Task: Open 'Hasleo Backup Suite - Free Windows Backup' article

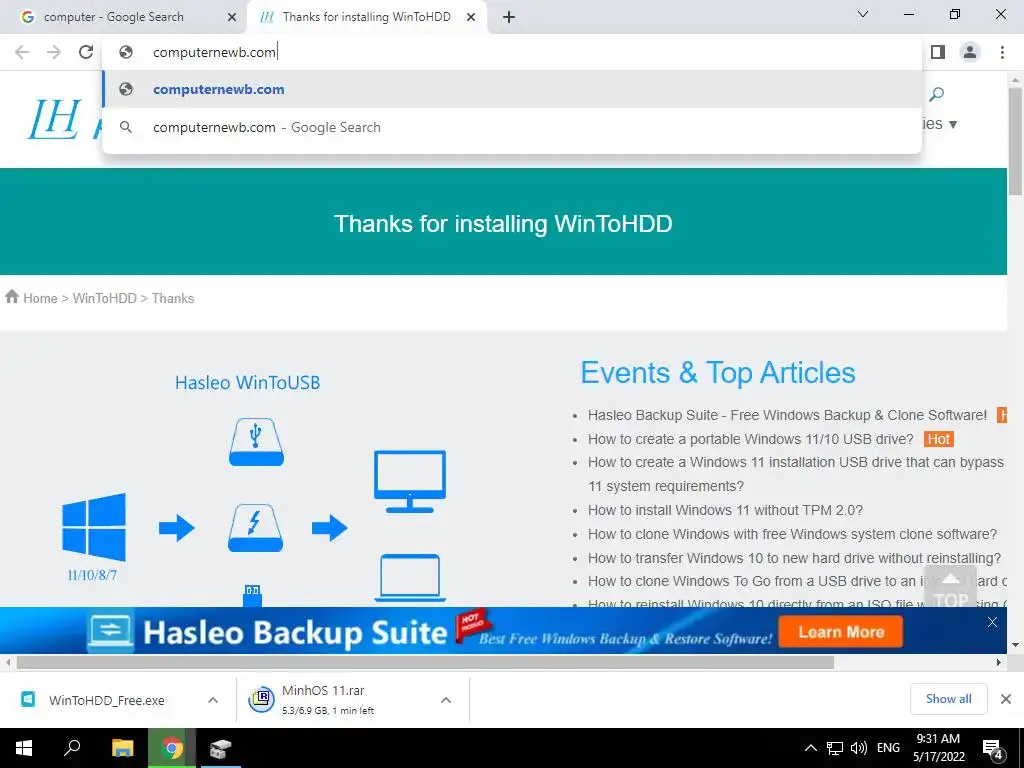Action: click(787, 415)
